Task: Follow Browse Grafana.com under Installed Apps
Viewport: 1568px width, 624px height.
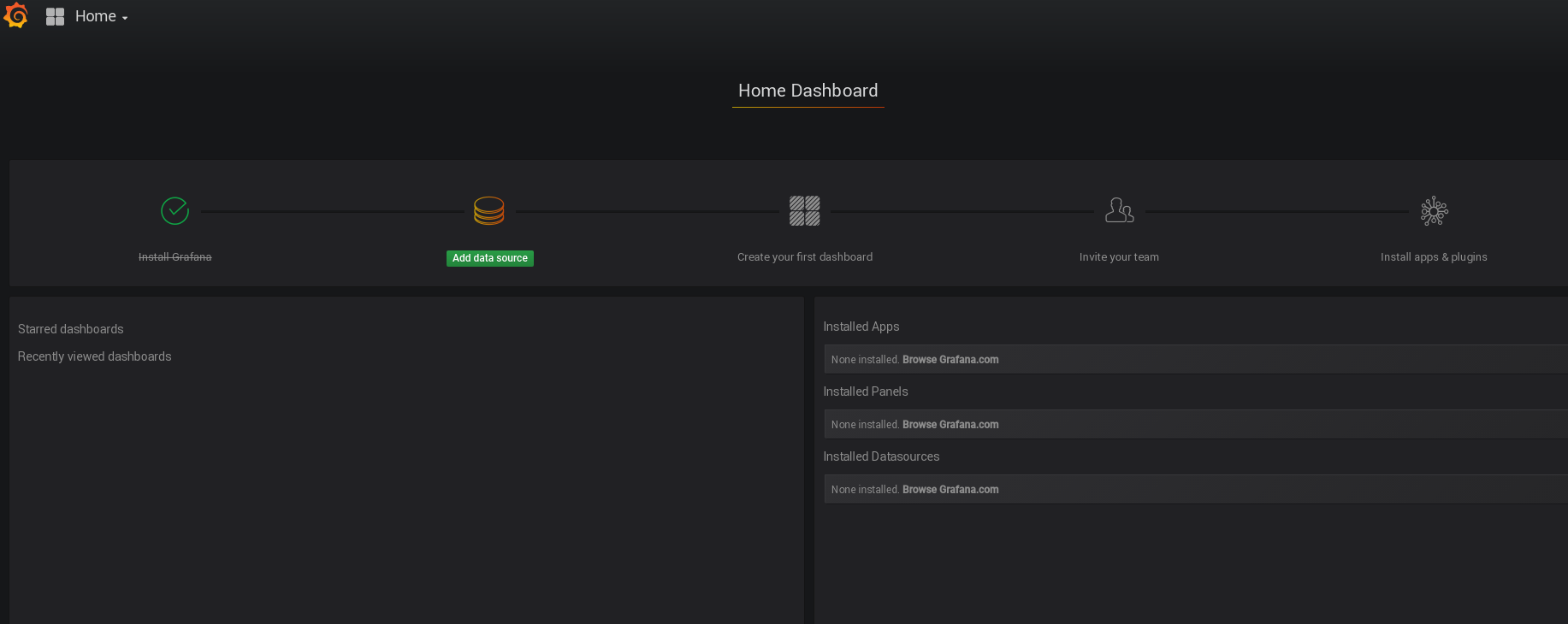Action: tap(950, 360)
